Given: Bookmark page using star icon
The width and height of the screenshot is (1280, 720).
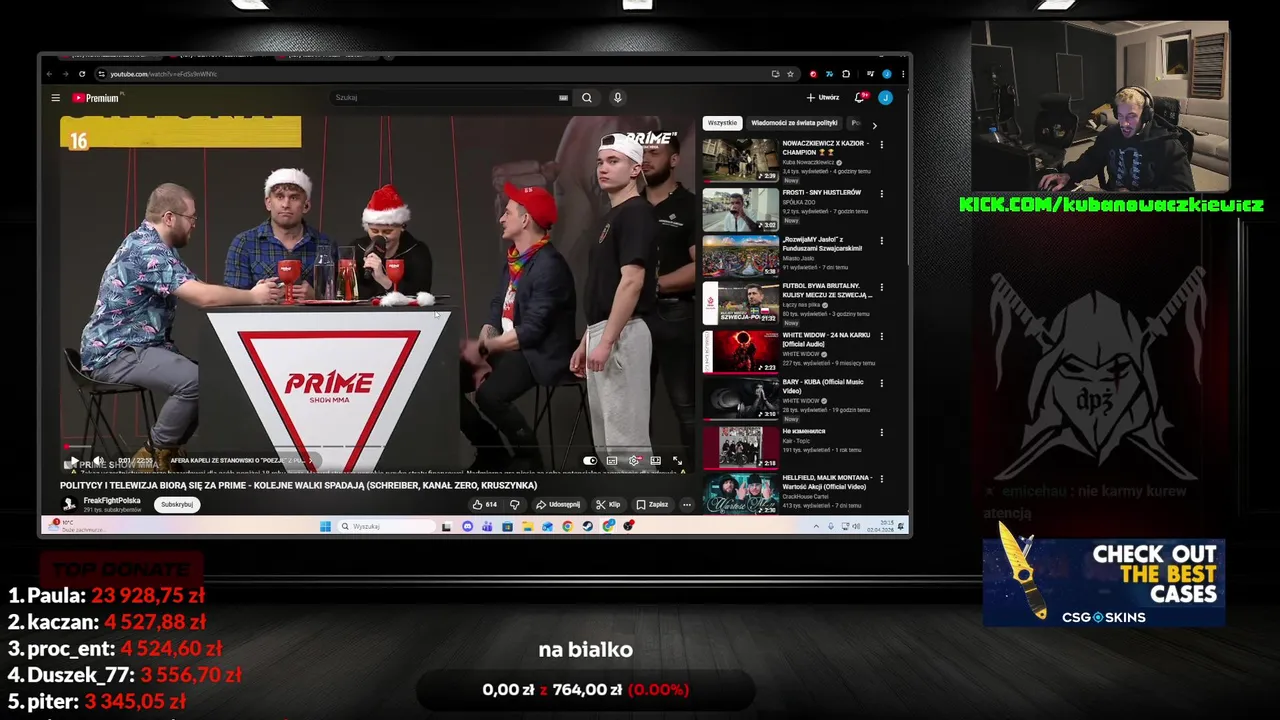Looking at the screenshot, I should point(790,74).
